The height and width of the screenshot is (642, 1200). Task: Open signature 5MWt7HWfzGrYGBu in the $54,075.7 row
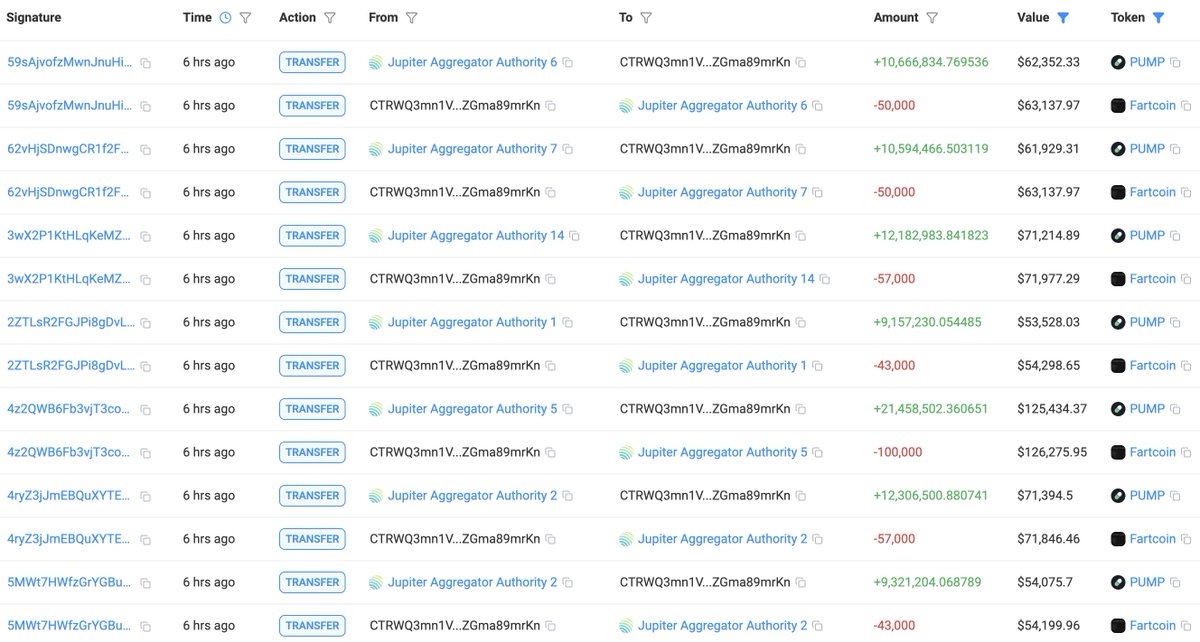69,582
